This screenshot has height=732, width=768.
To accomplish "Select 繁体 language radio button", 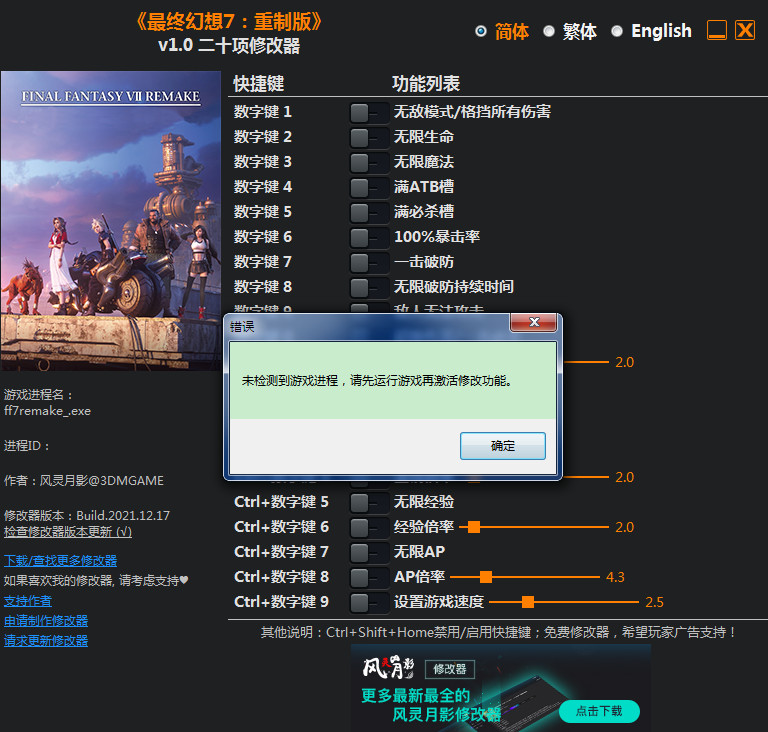I will 549,31.
